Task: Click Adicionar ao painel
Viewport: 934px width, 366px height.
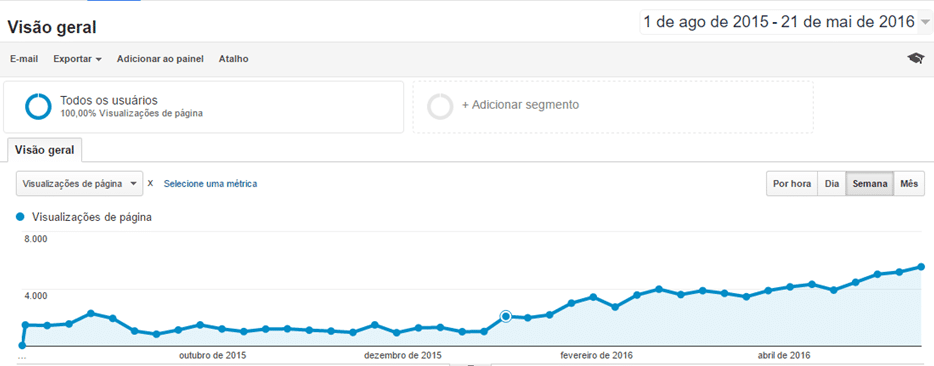Action: coord(160,59)
